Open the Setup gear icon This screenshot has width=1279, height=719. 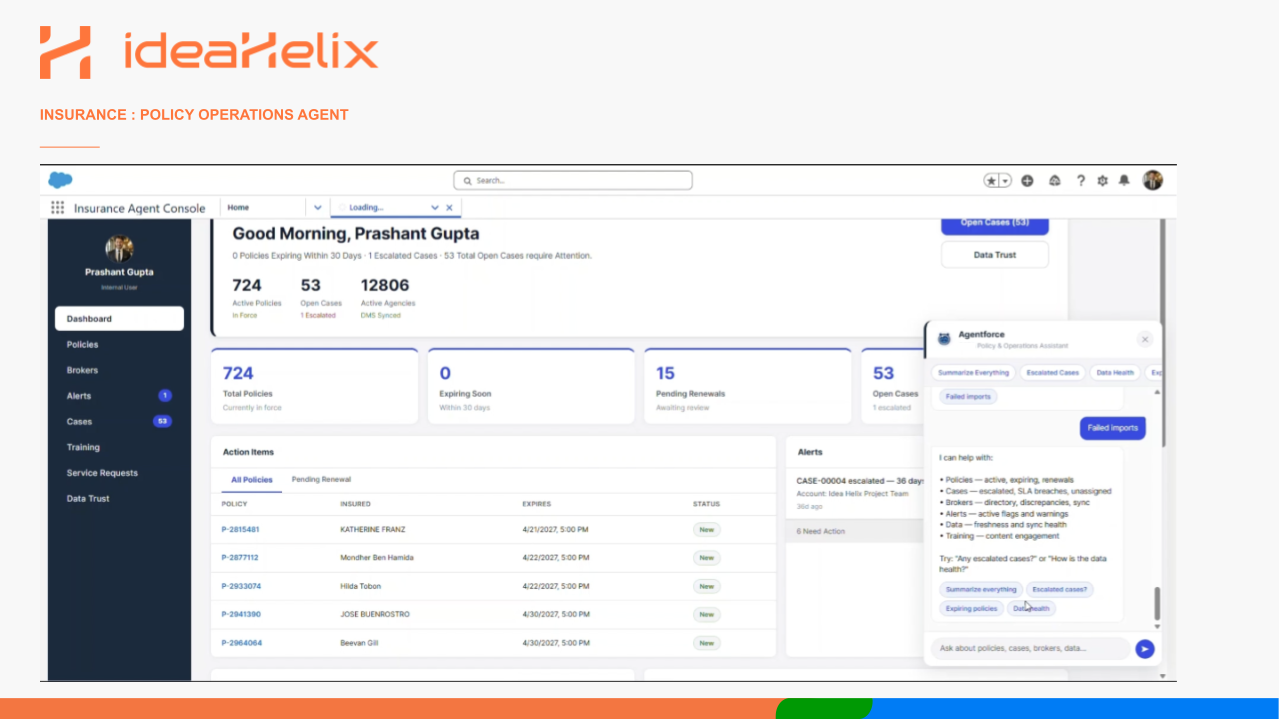point(1103,180)
